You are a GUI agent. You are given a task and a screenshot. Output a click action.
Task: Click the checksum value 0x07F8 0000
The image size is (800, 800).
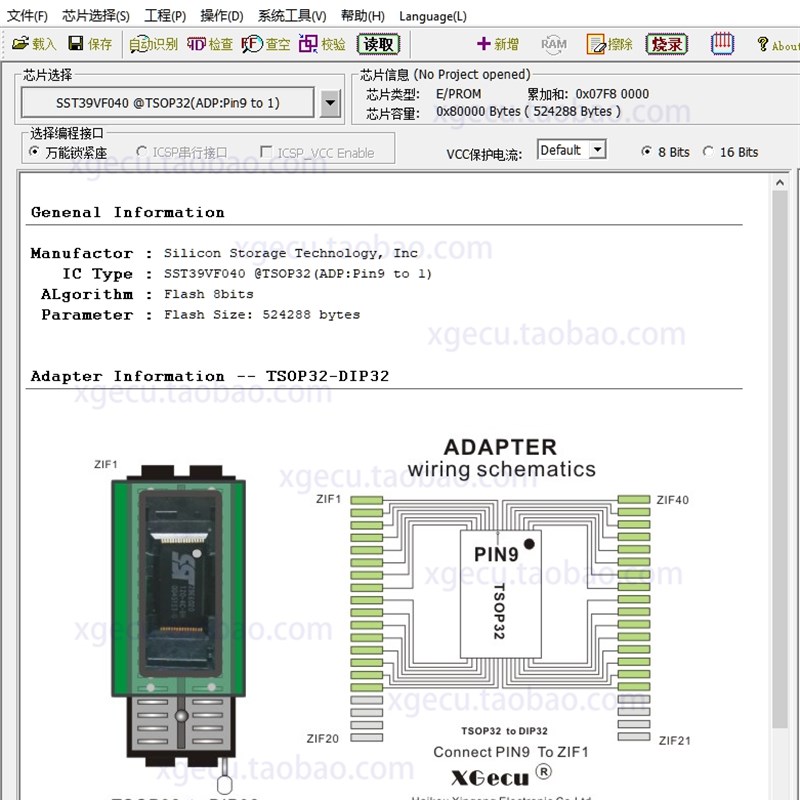click(x=612, y=94)
